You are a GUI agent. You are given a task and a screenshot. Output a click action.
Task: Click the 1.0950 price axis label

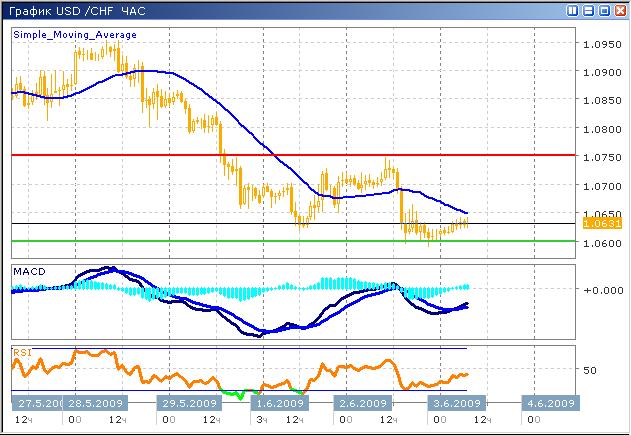tap(604, 44)
